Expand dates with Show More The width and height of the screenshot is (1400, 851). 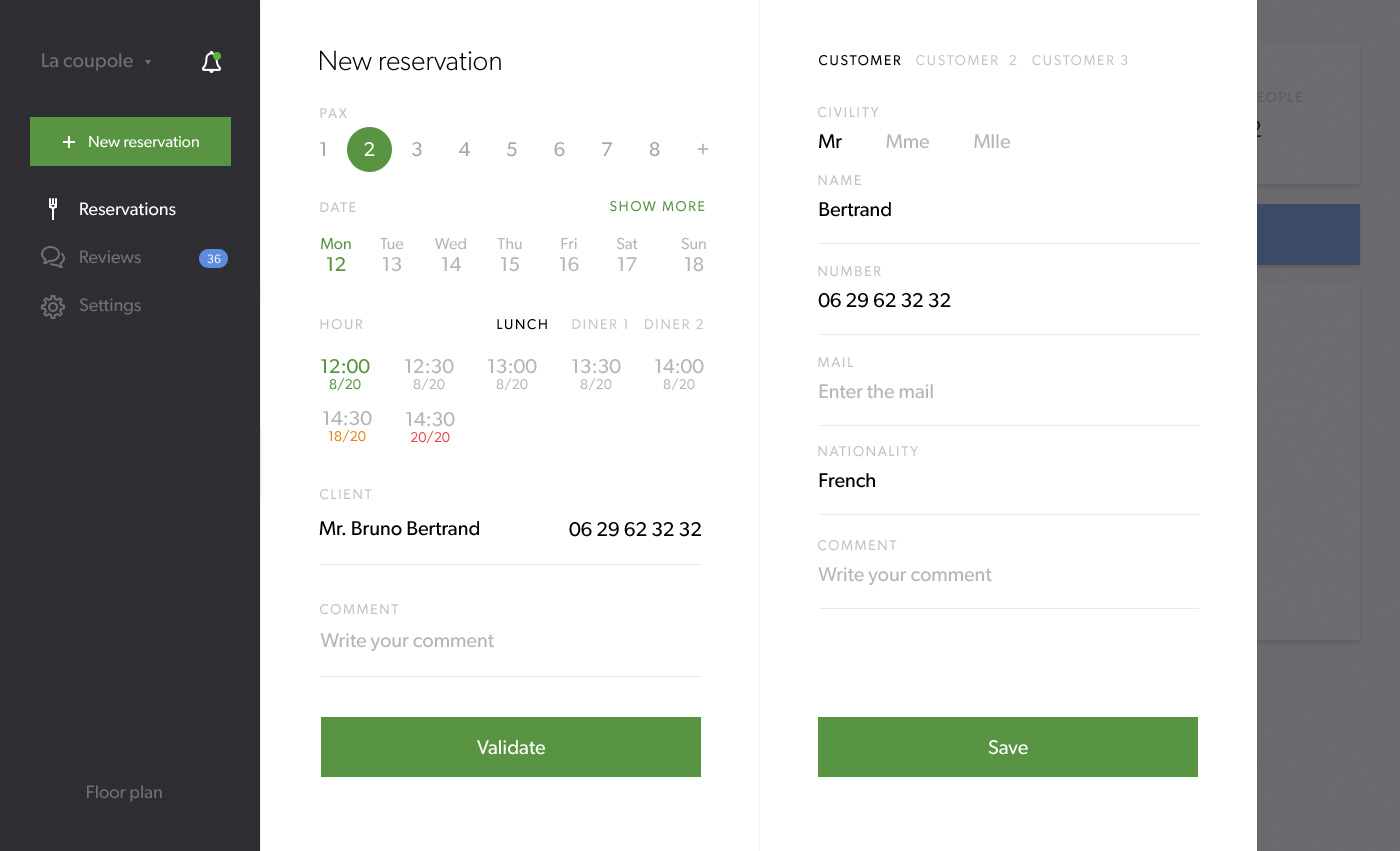click(x=657, y=207)
